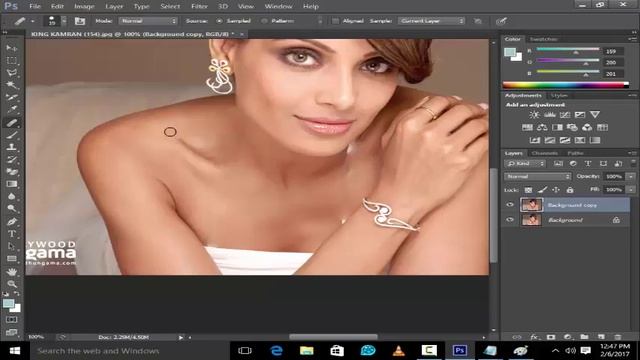Add a Vibrance adjustment
The width and height of the screenshot is (640, 360).
595,115
